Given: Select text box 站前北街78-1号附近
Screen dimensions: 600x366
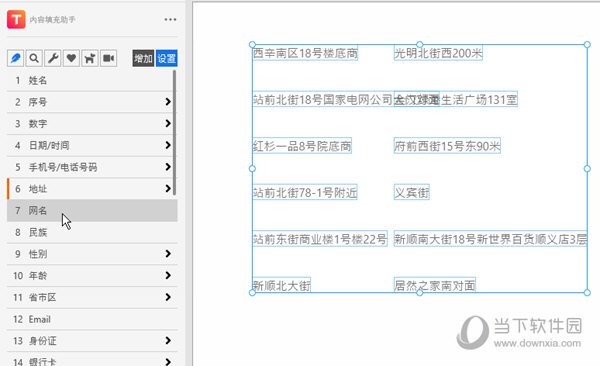Looking at the screenshot, I should click(x=305, y=192).
